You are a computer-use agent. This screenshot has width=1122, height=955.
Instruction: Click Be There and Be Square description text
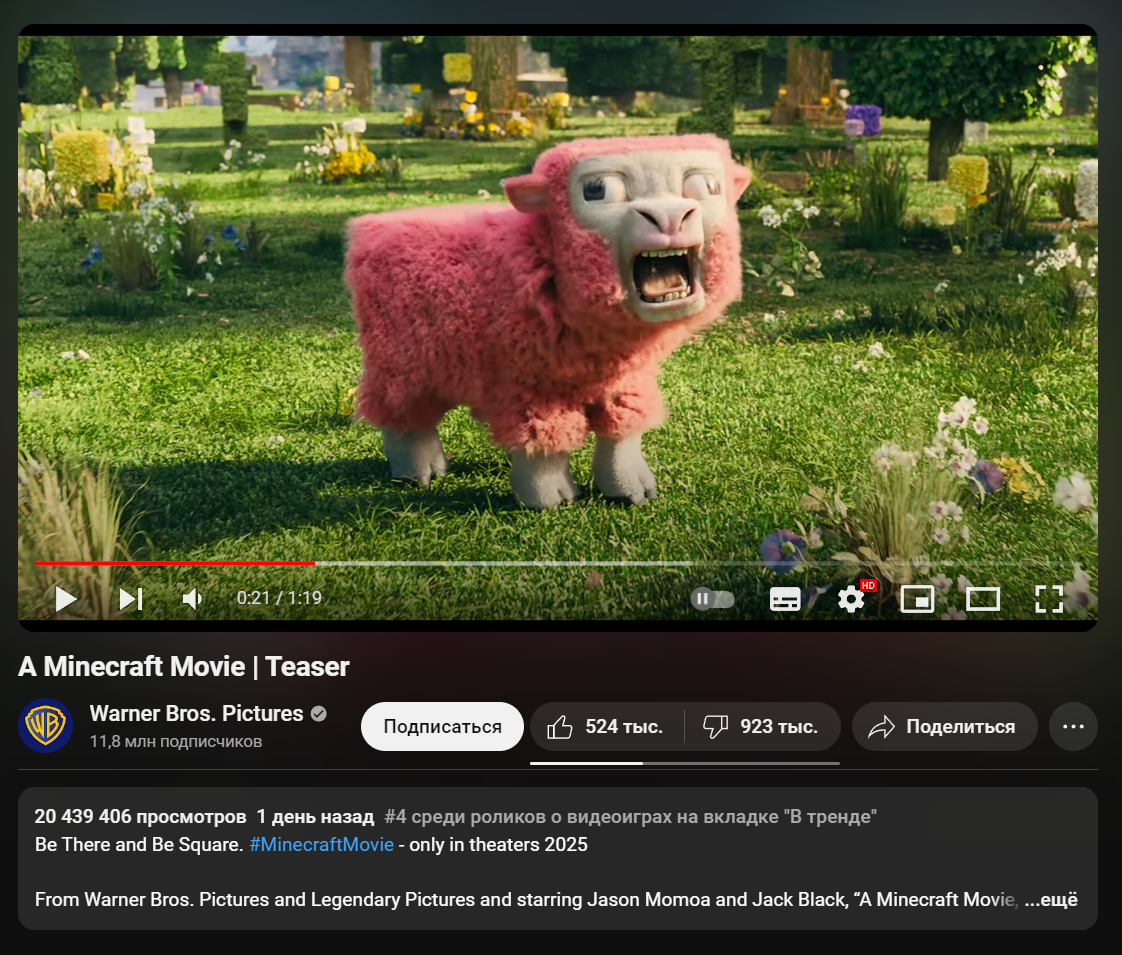[x=139, y=844]
